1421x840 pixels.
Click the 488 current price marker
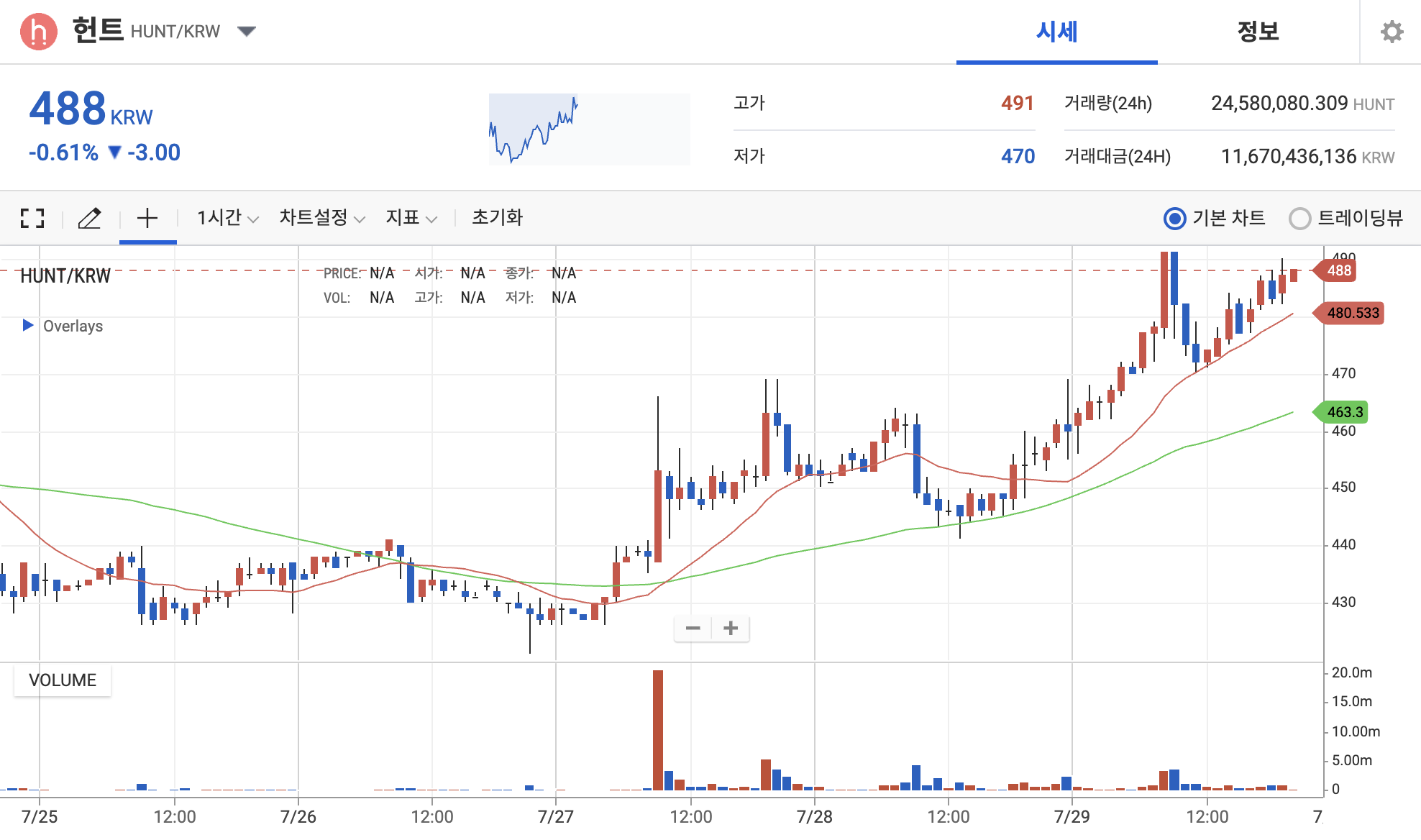[x=1338, y=270]
